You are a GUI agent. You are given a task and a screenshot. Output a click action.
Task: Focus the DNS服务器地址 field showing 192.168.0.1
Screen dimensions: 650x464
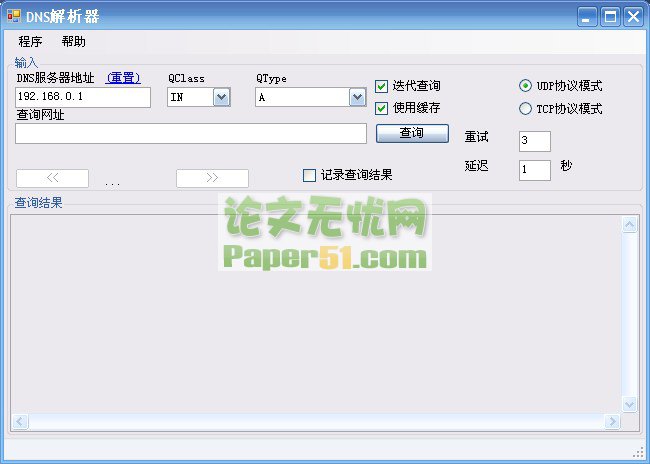point(83,97)
